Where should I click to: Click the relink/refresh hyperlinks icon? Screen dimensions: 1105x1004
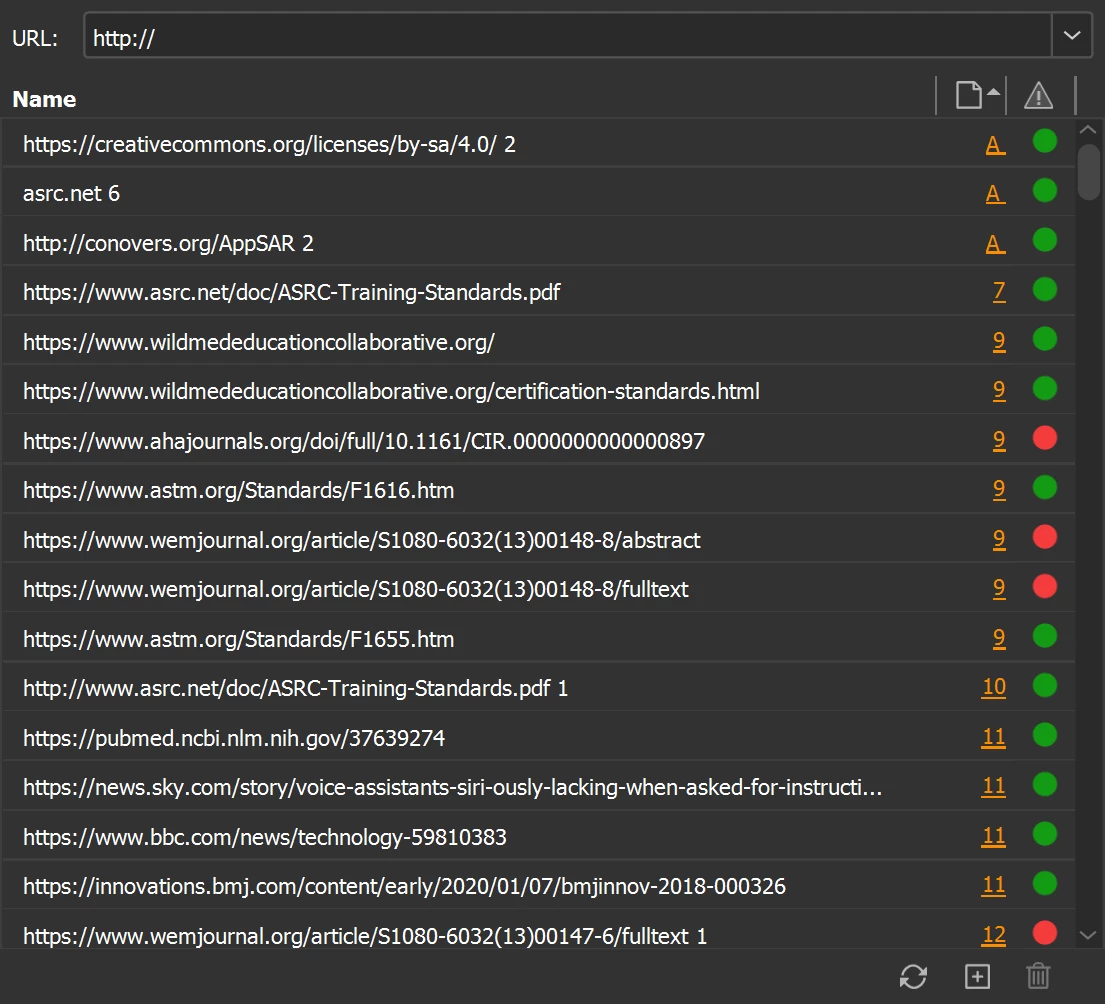pyautogui.click(x=913, y=977)
